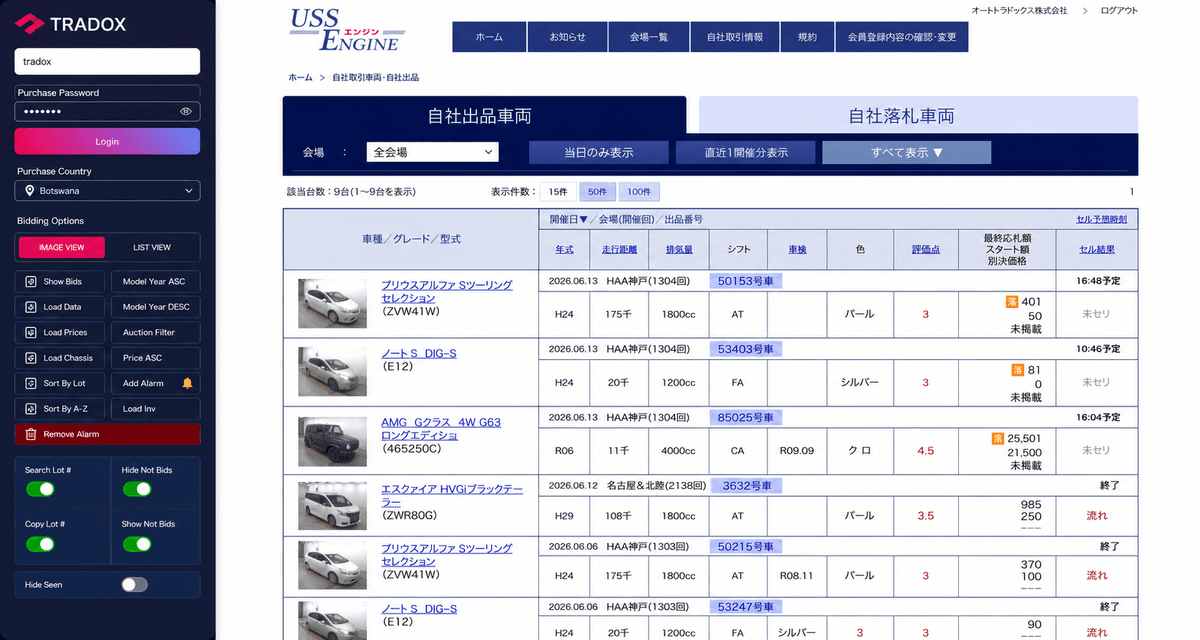Click the ログアウト link
This screenshot has height=640, width=1200.
pyautogui.click(x=1118, y=10)
